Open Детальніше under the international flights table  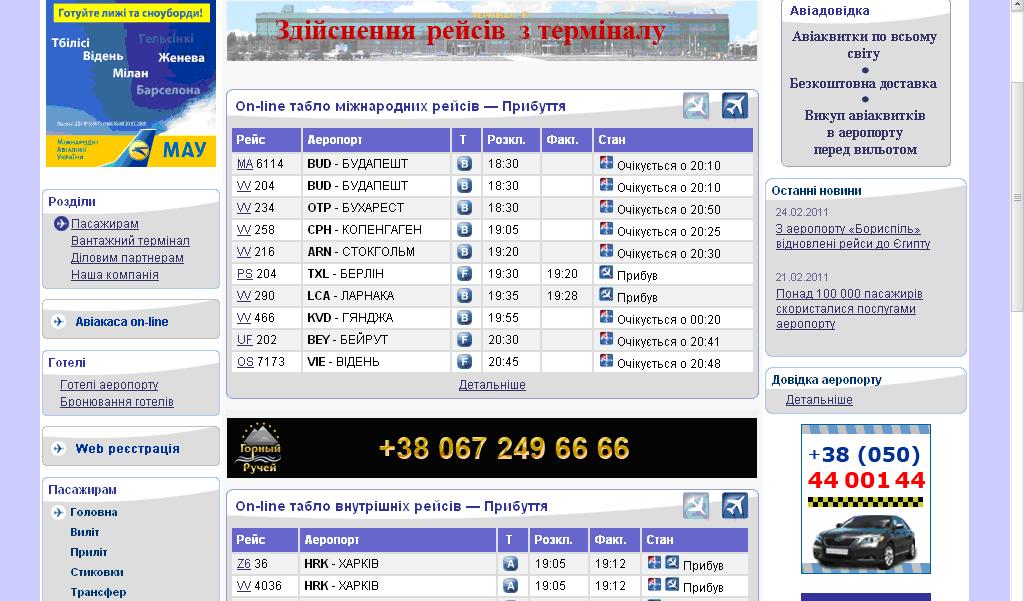[x=492, y=385]
